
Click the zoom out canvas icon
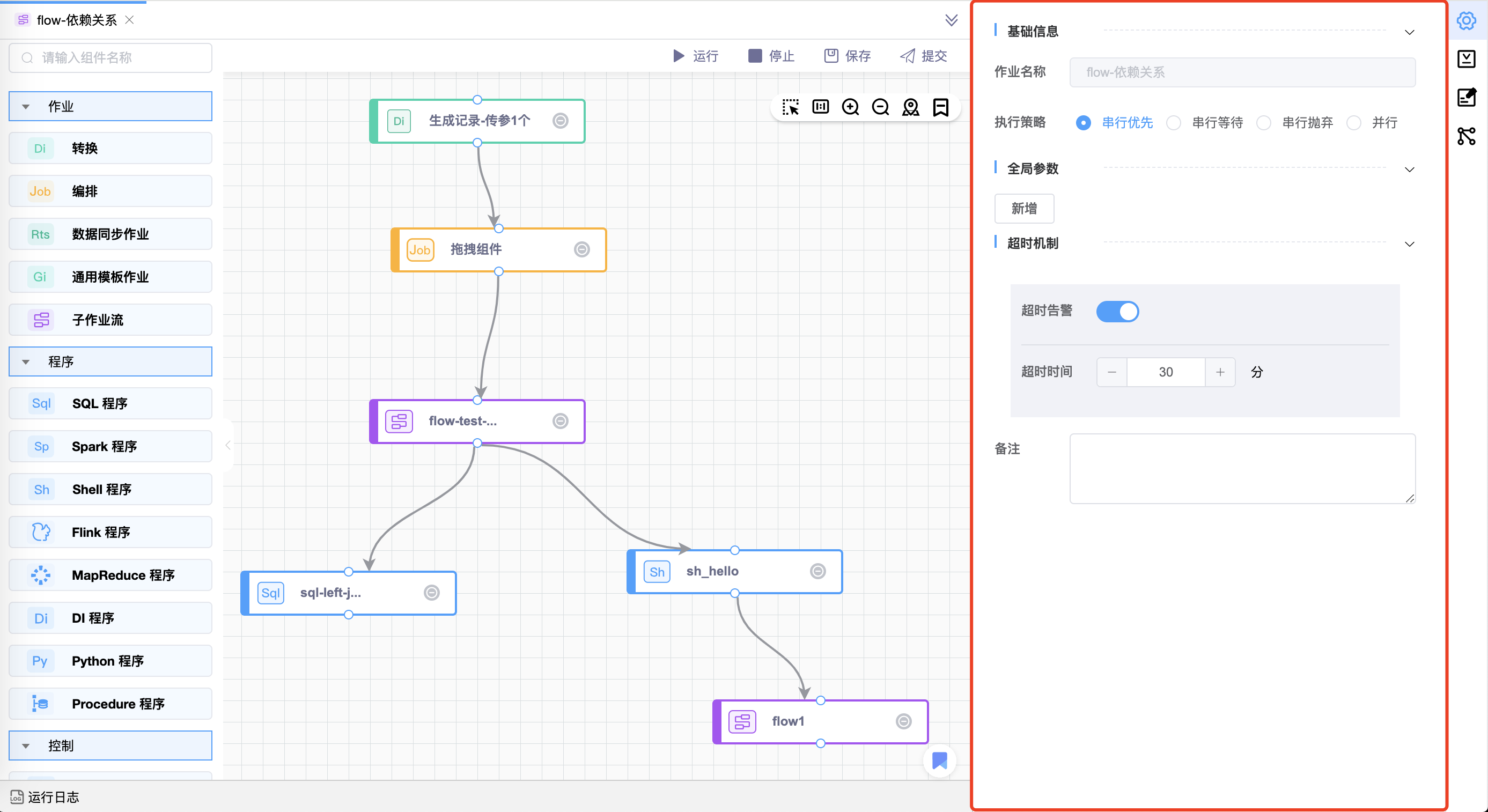tap(880, 107)
